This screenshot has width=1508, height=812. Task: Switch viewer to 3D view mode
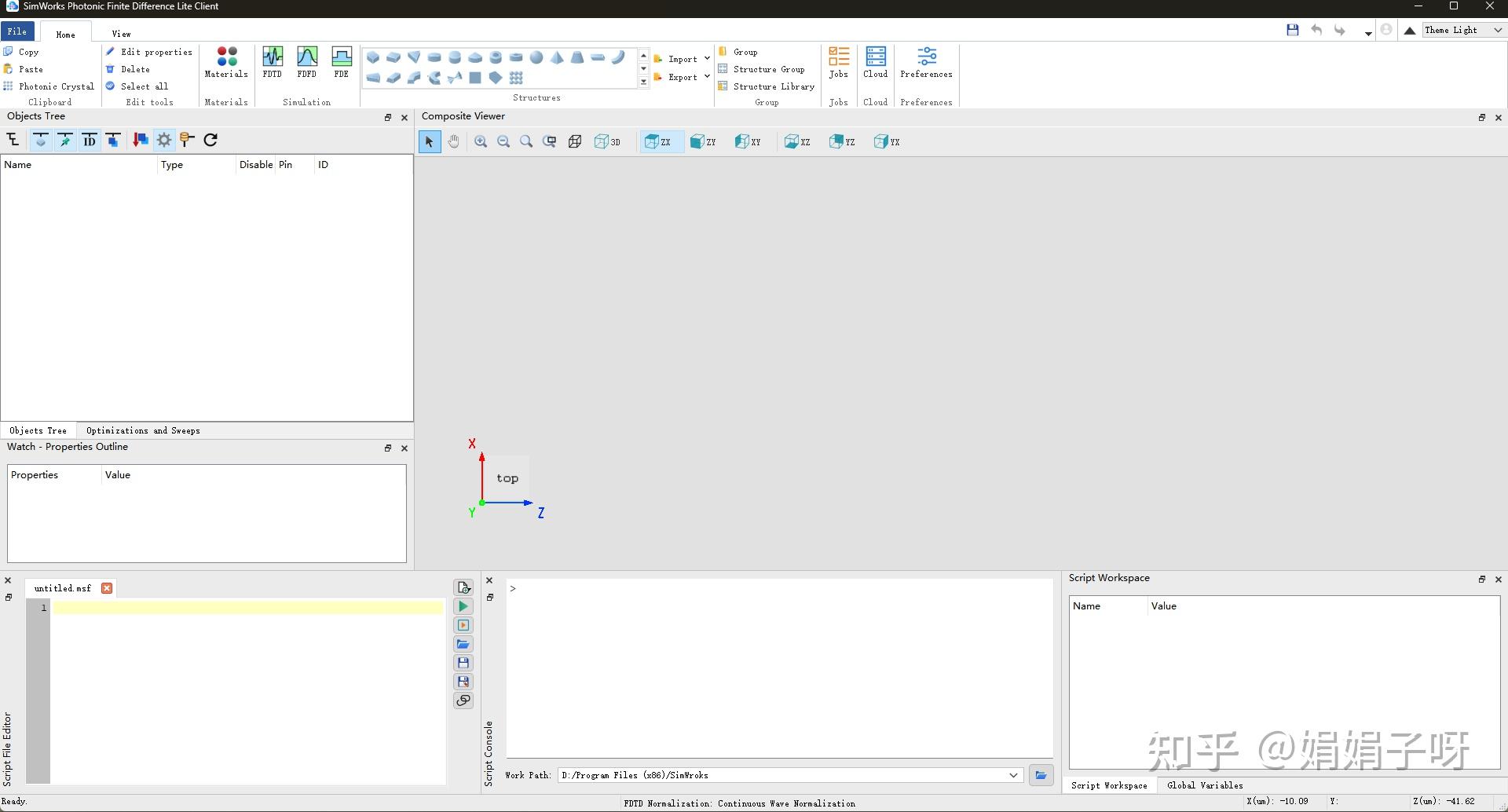607,141
